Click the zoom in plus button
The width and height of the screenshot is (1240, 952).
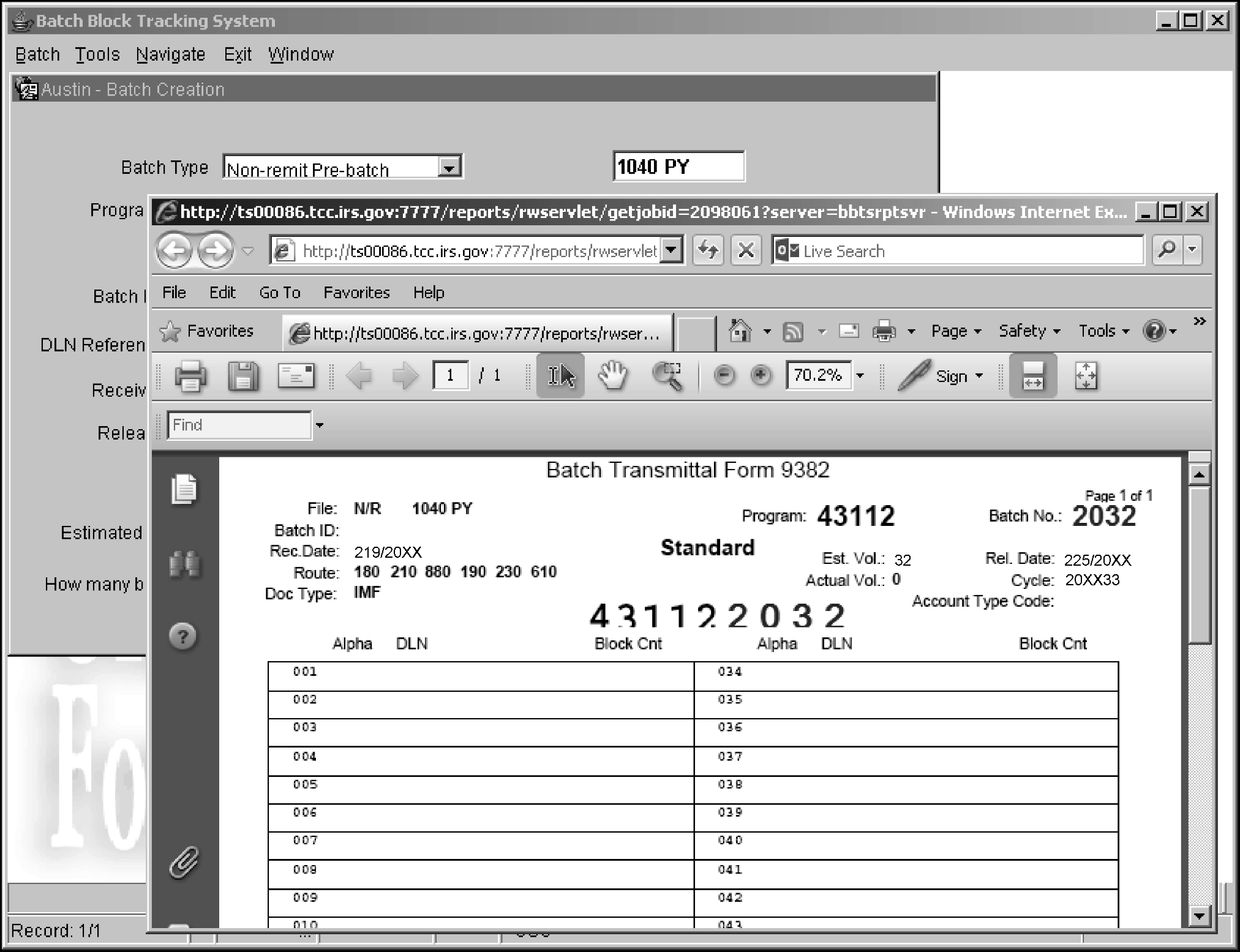(761, 375)
